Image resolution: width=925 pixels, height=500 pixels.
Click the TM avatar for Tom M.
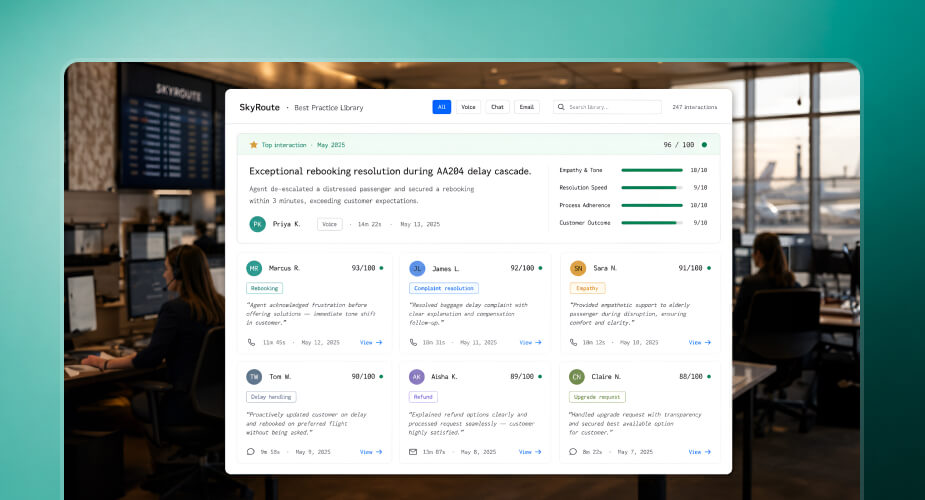[x=254, y=377]
